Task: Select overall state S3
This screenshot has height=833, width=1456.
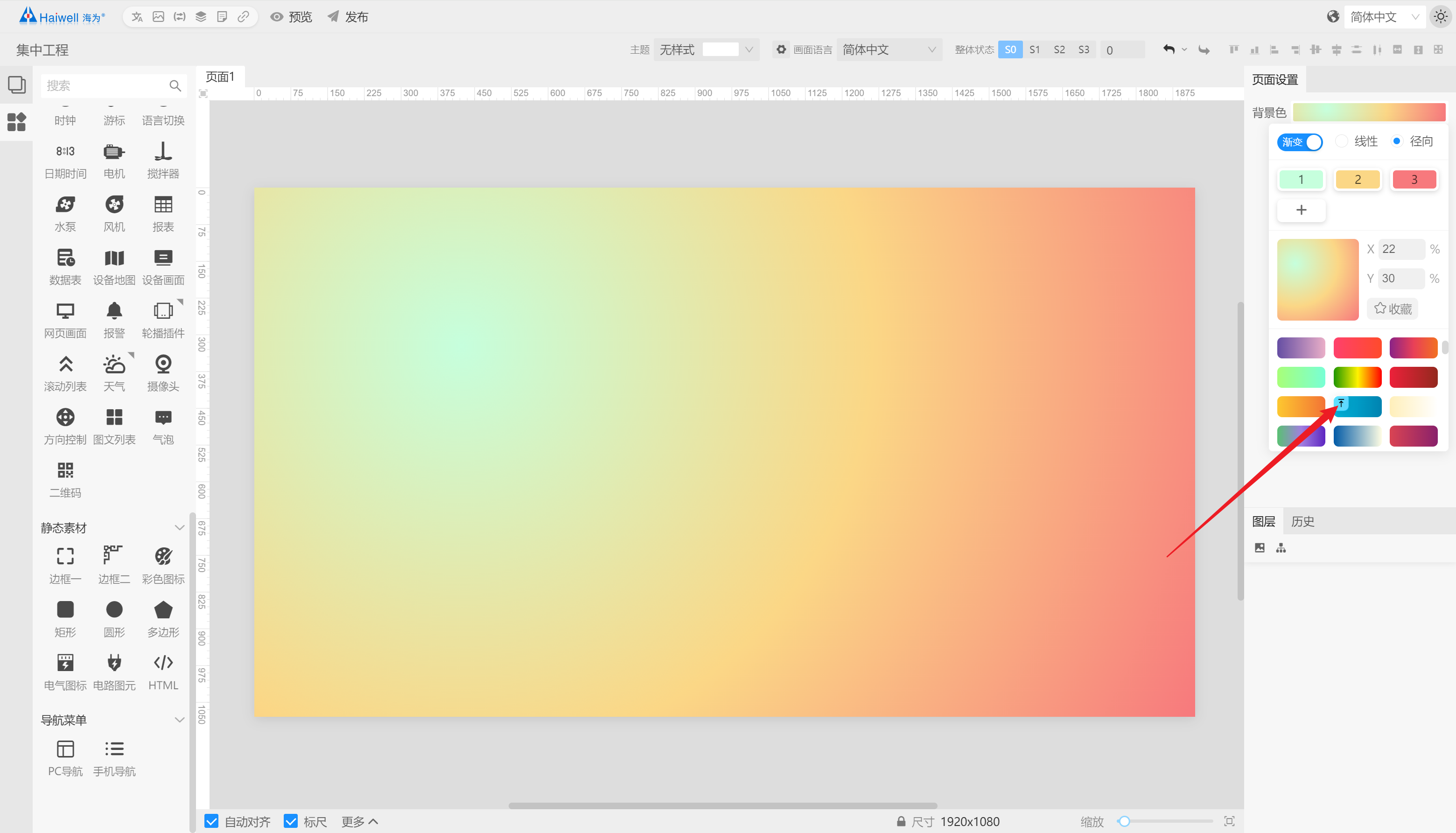Action: [1084, 50]
